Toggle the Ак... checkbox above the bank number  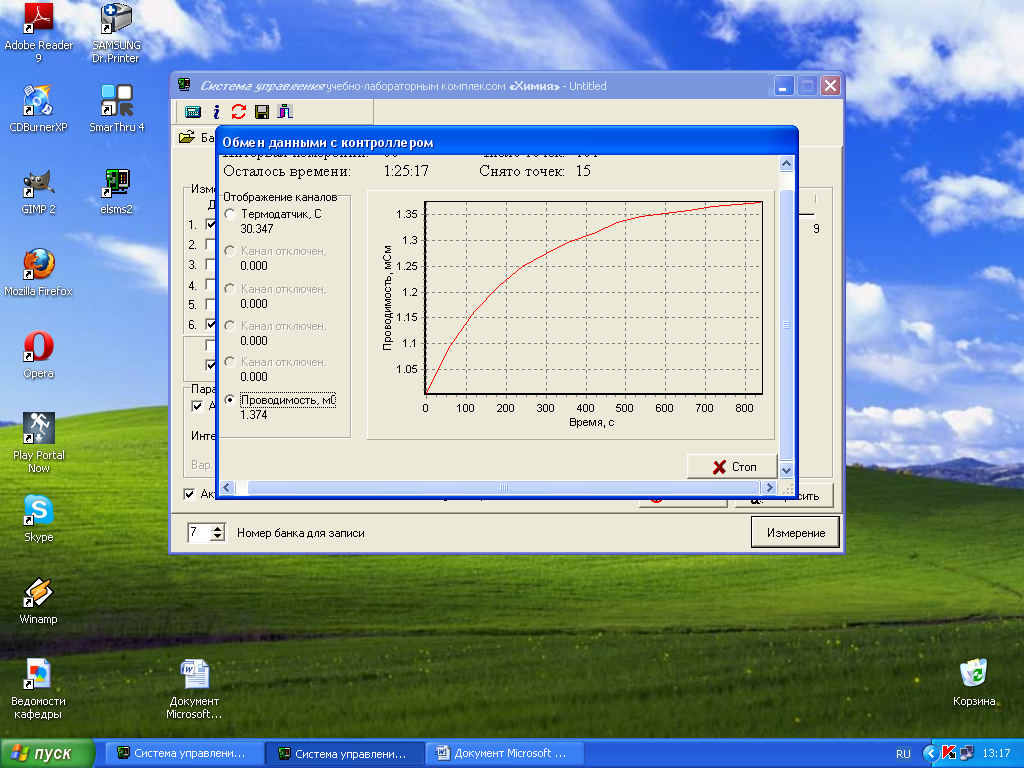tap(189, 494)
